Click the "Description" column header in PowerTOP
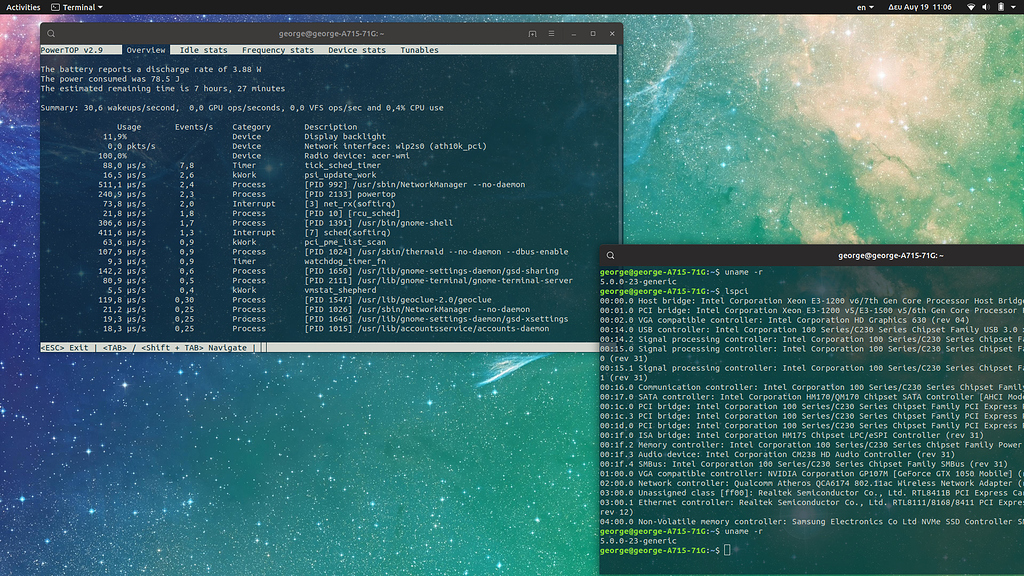 click(330, 127)
